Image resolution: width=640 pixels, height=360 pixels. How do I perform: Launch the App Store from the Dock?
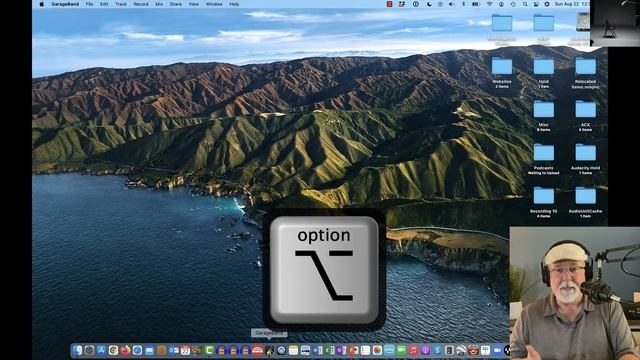pos(101,350)
